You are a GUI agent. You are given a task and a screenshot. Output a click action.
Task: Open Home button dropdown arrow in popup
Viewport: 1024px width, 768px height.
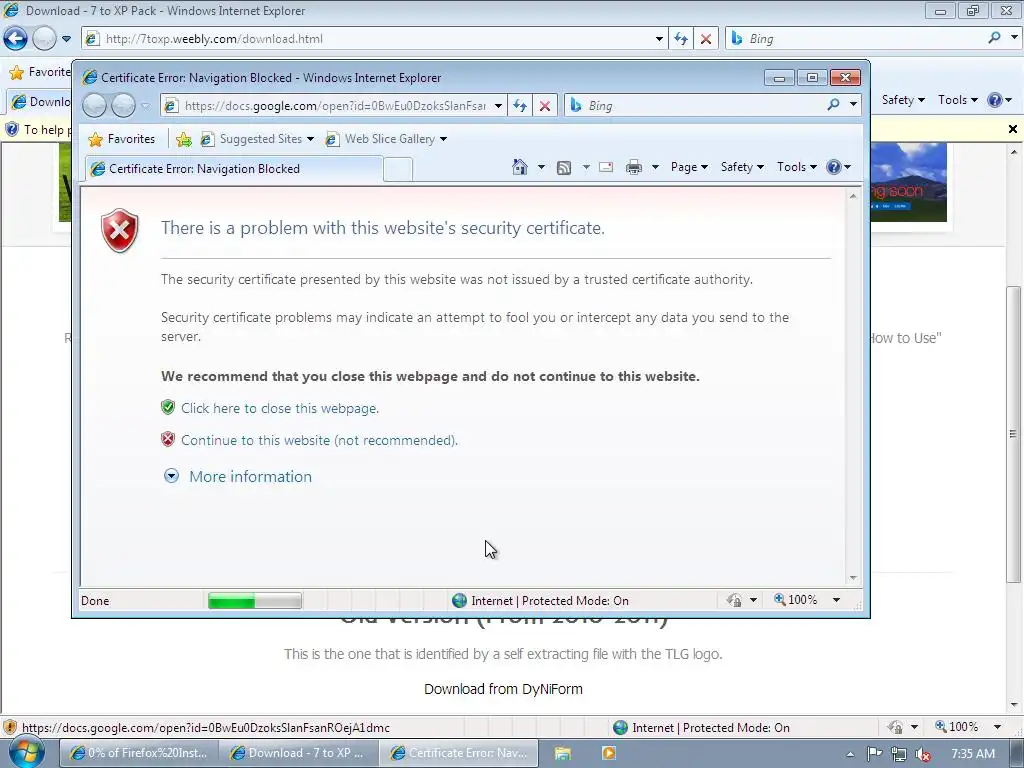coord(541,167)
